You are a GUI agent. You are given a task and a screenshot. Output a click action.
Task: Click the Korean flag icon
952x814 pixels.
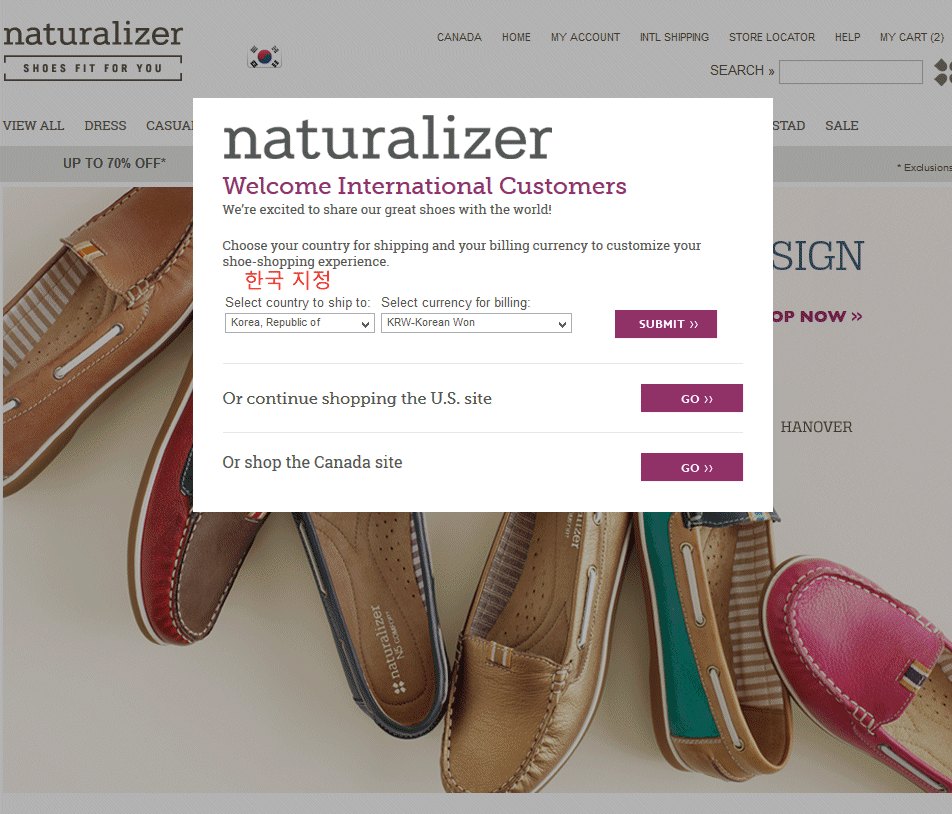point(264,56)
